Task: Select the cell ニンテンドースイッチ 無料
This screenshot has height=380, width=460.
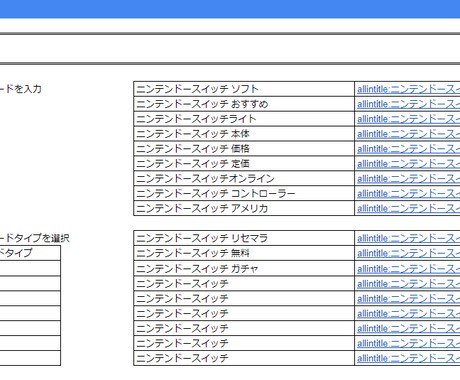Action: tap(244, 253)
